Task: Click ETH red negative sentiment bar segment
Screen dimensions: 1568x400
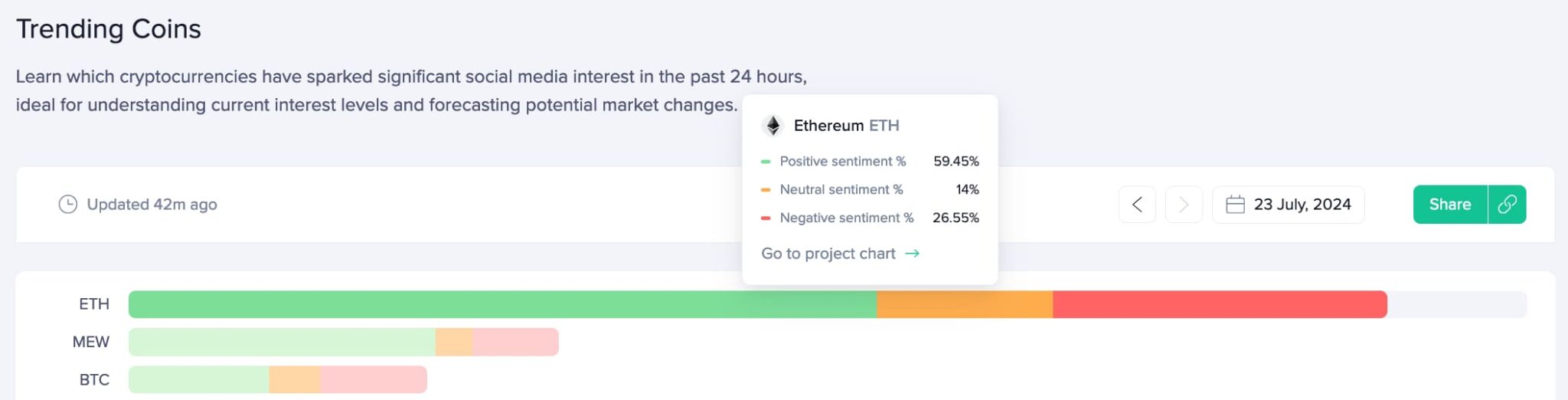Action: pyautogui.click(x=1220, y=304)
